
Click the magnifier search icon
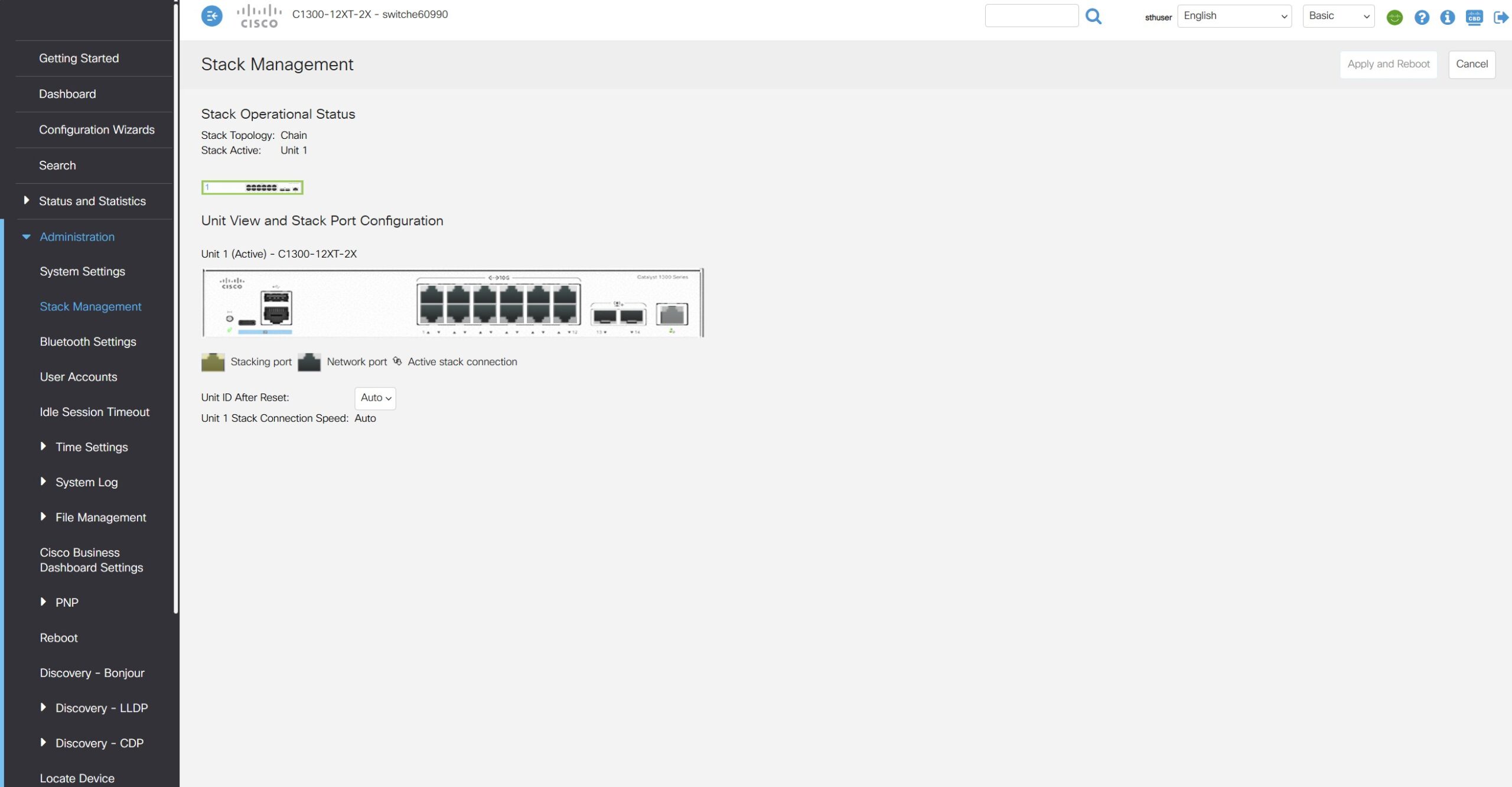[x=1093, y=16]
